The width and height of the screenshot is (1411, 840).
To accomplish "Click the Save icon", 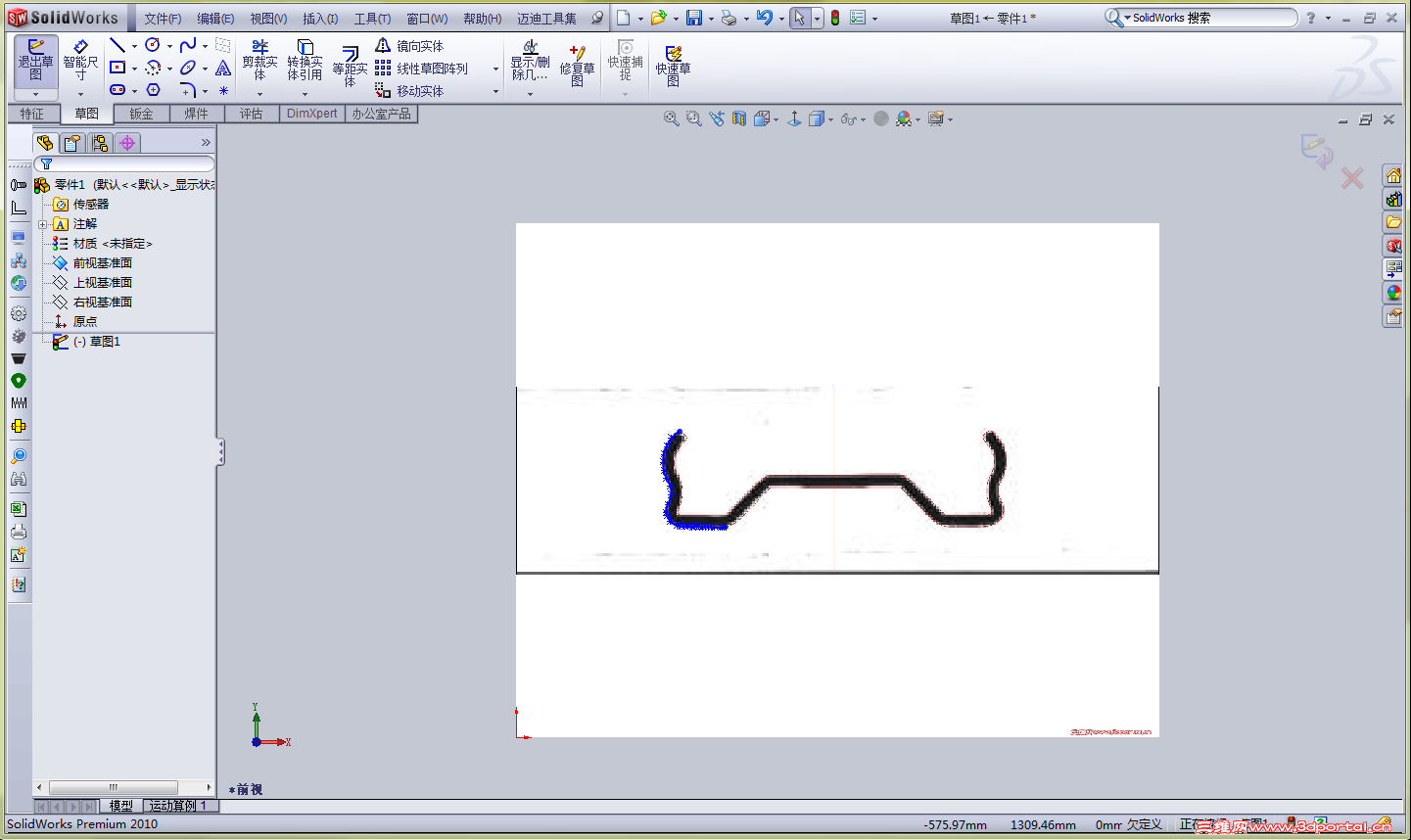I will point(694,18).
